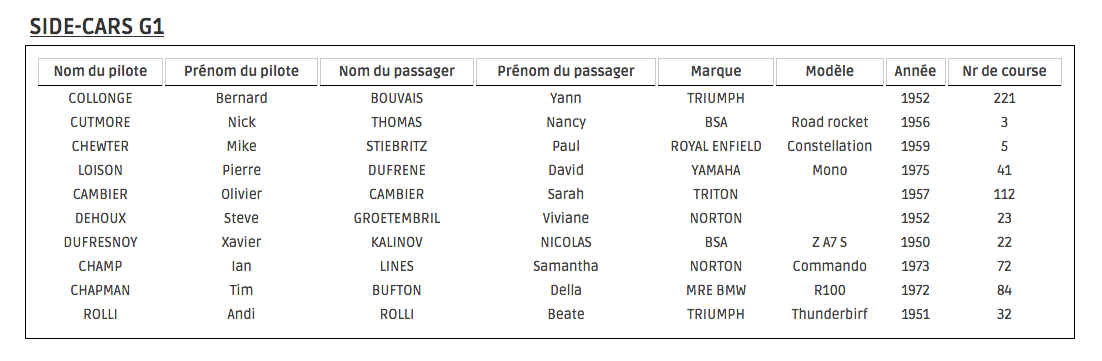
Task: Select the Commando model cell
Action: pos(829,266)
